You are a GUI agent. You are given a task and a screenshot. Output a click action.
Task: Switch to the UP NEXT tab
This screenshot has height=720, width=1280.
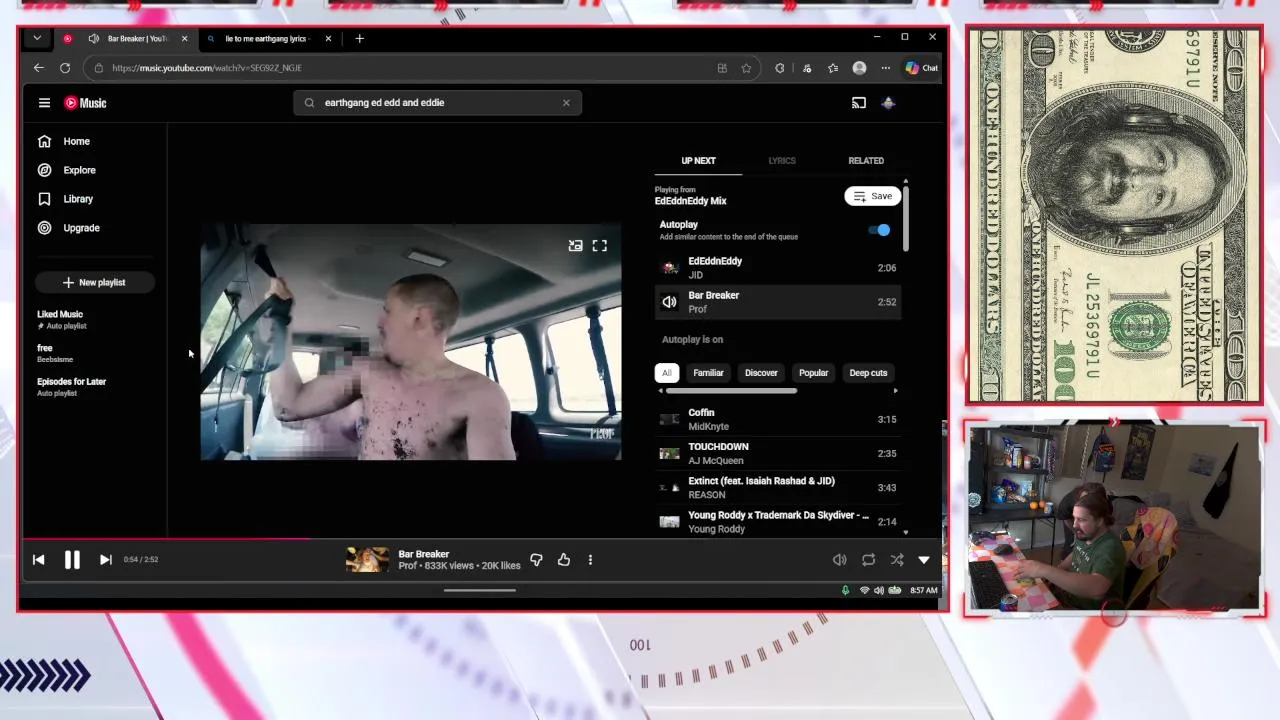(x=698, y=161)
